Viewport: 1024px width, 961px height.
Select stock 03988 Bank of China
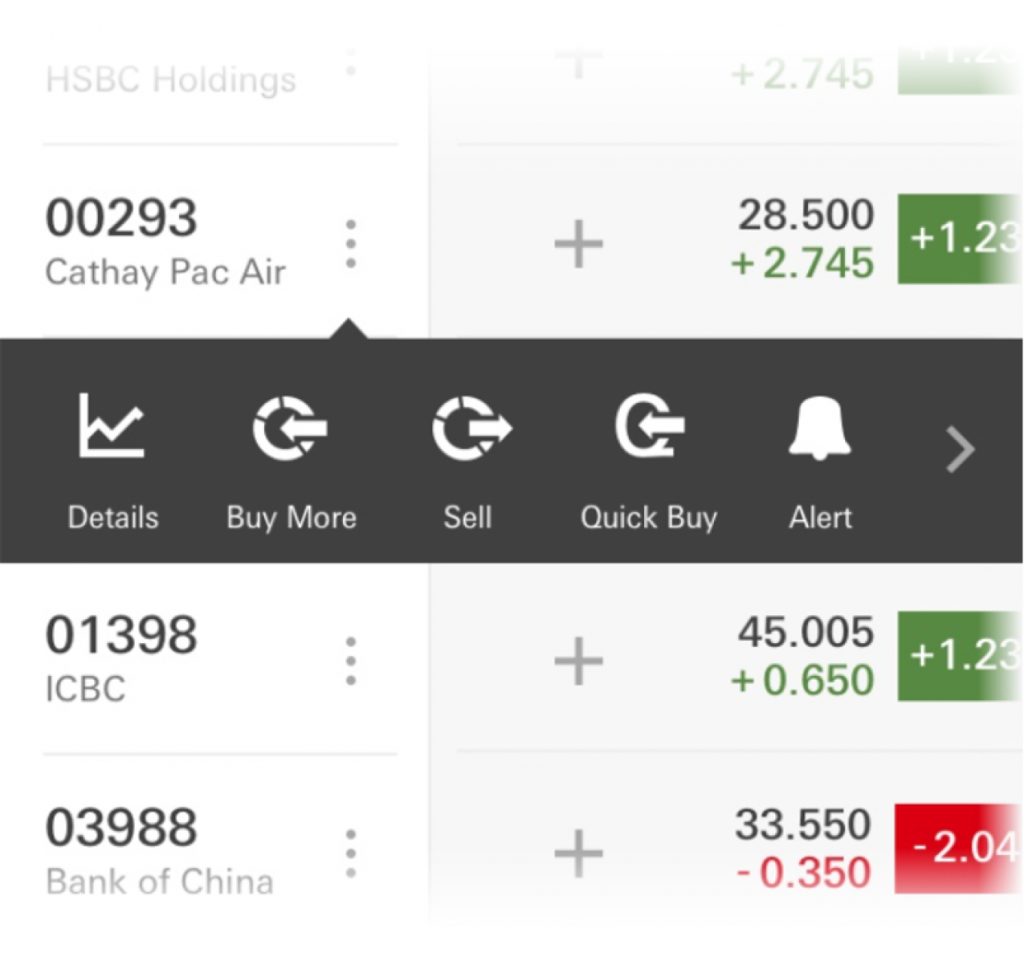159,852
